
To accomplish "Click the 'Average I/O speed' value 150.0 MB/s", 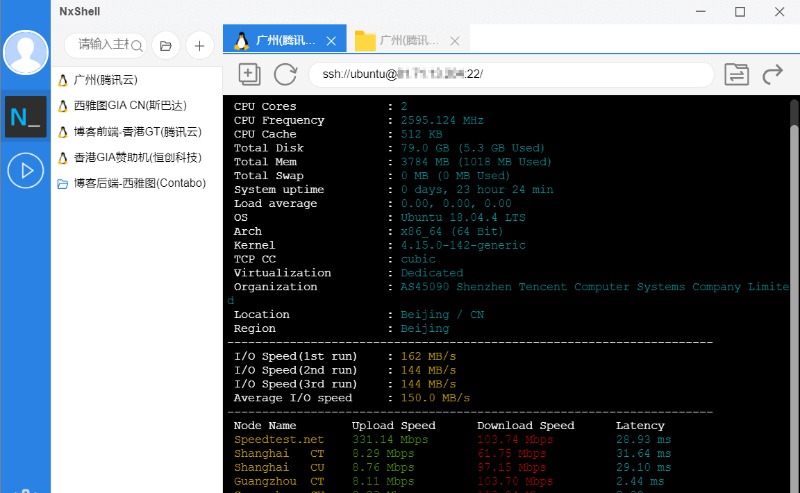I will tap(435, 398).
